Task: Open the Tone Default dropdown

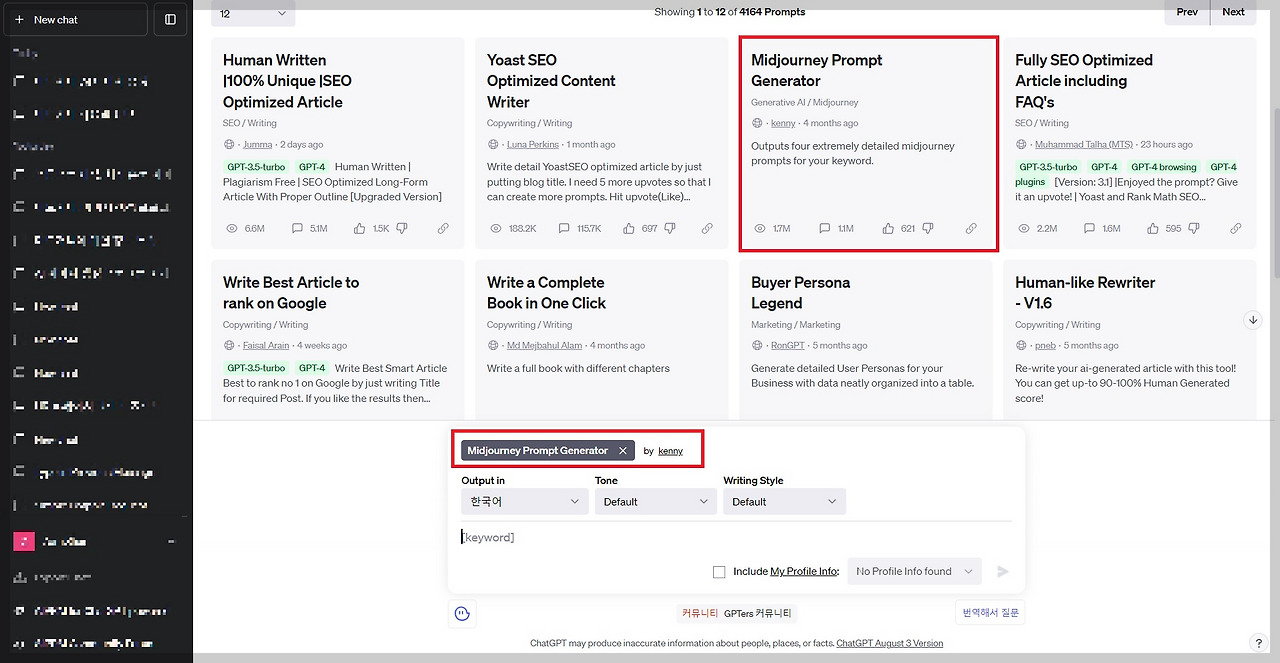Action: point(656,501)
